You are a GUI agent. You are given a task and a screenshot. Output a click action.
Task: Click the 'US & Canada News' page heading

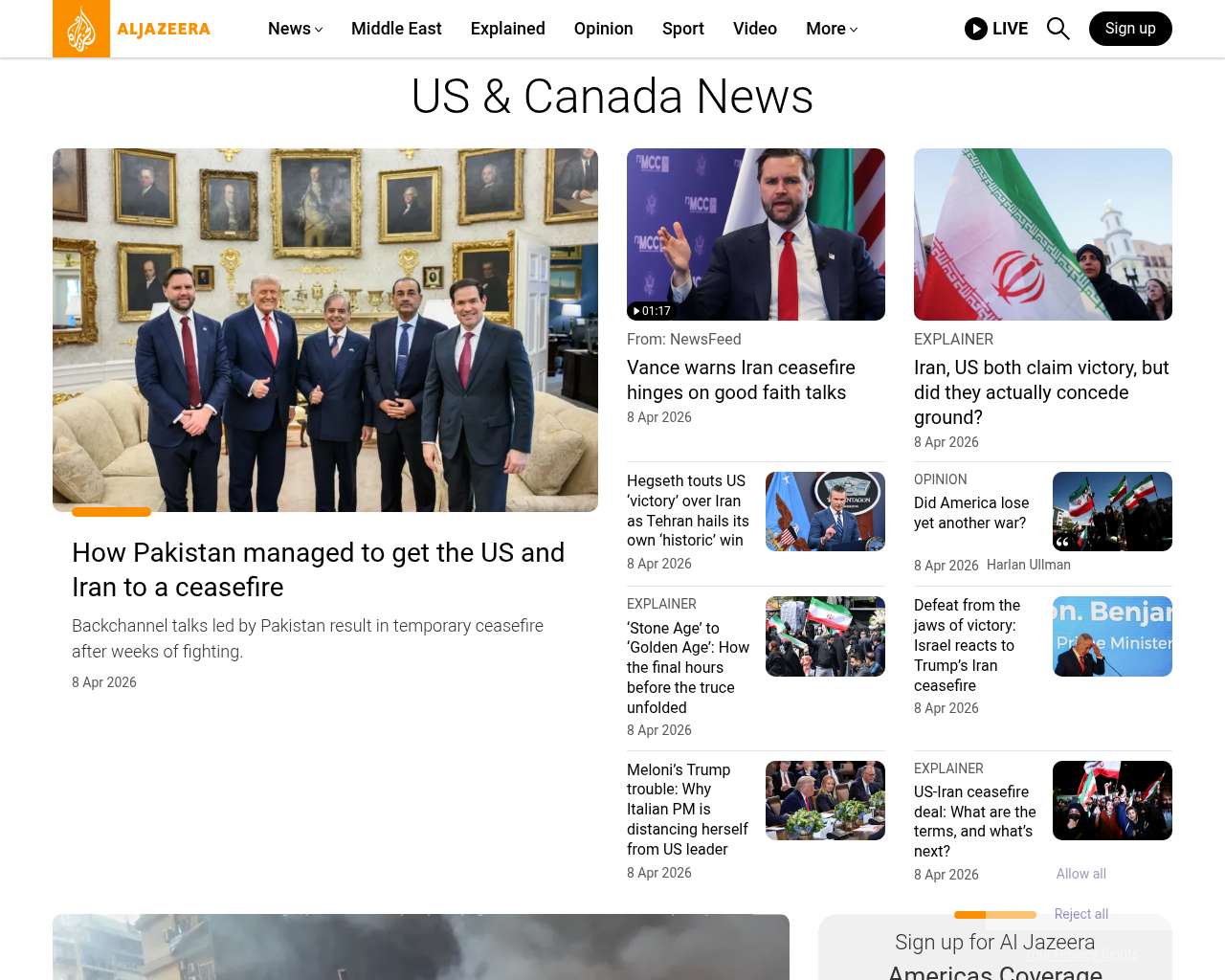point(612,97)
